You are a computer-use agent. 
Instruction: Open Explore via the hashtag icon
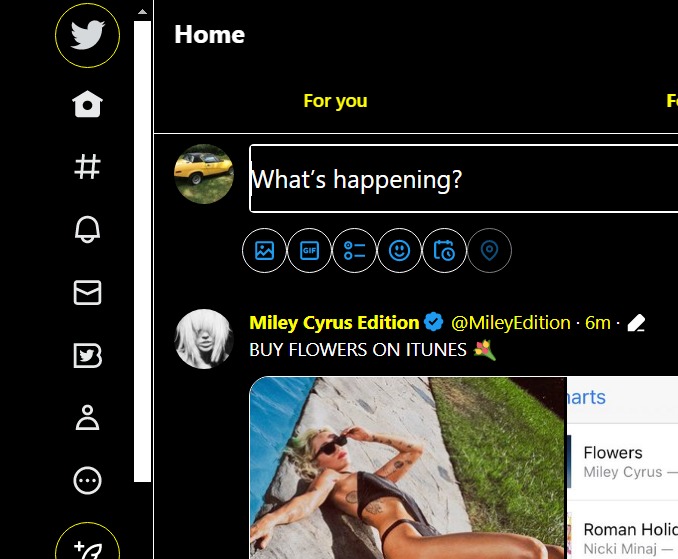(87, 167)
